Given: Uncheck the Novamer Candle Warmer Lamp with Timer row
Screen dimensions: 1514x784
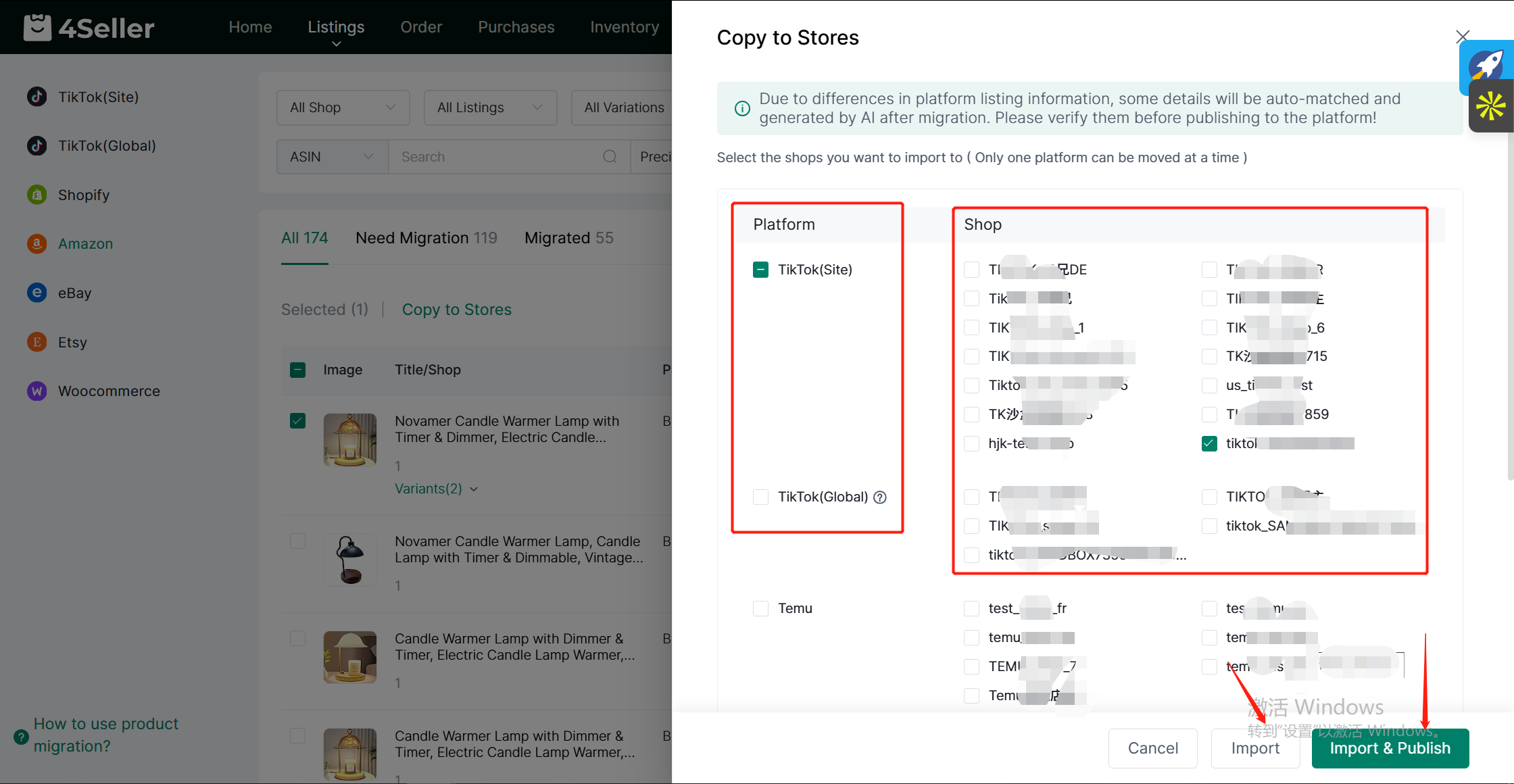Looking at the screenshot, I should [x=297, y=420].
